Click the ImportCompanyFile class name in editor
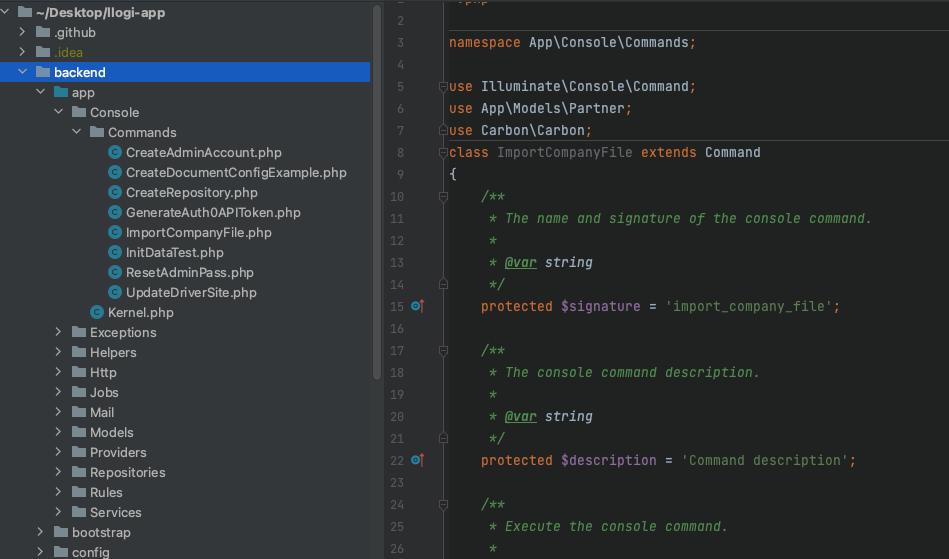 (565, 152)
